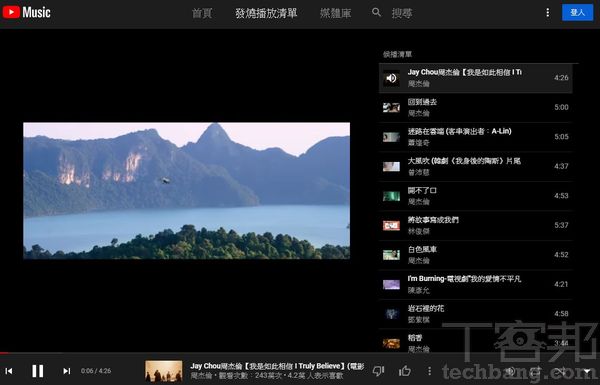The width and height of the screenshot is (600, 385).
Task: Click the 4:53 duration beside 開不了口
Action: 561,196
